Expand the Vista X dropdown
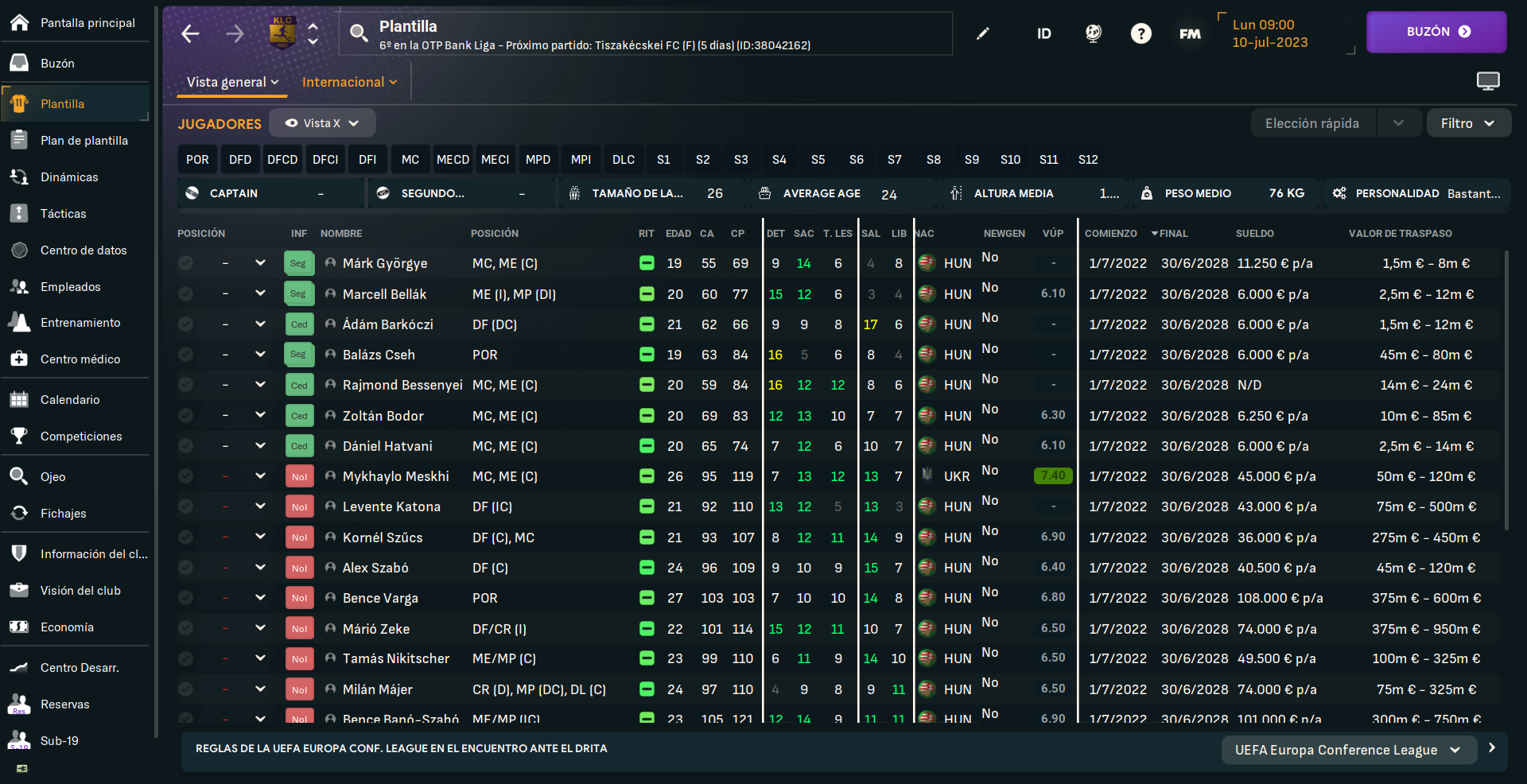 (322, 123)
